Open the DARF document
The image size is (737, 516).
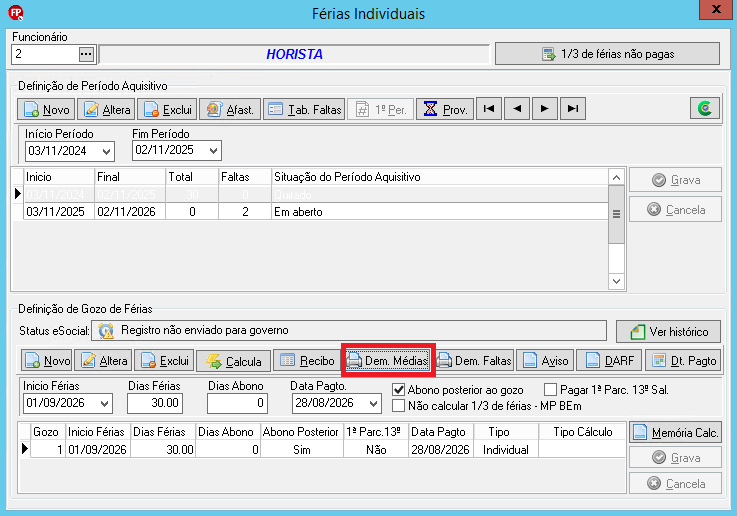pos(609,360)
